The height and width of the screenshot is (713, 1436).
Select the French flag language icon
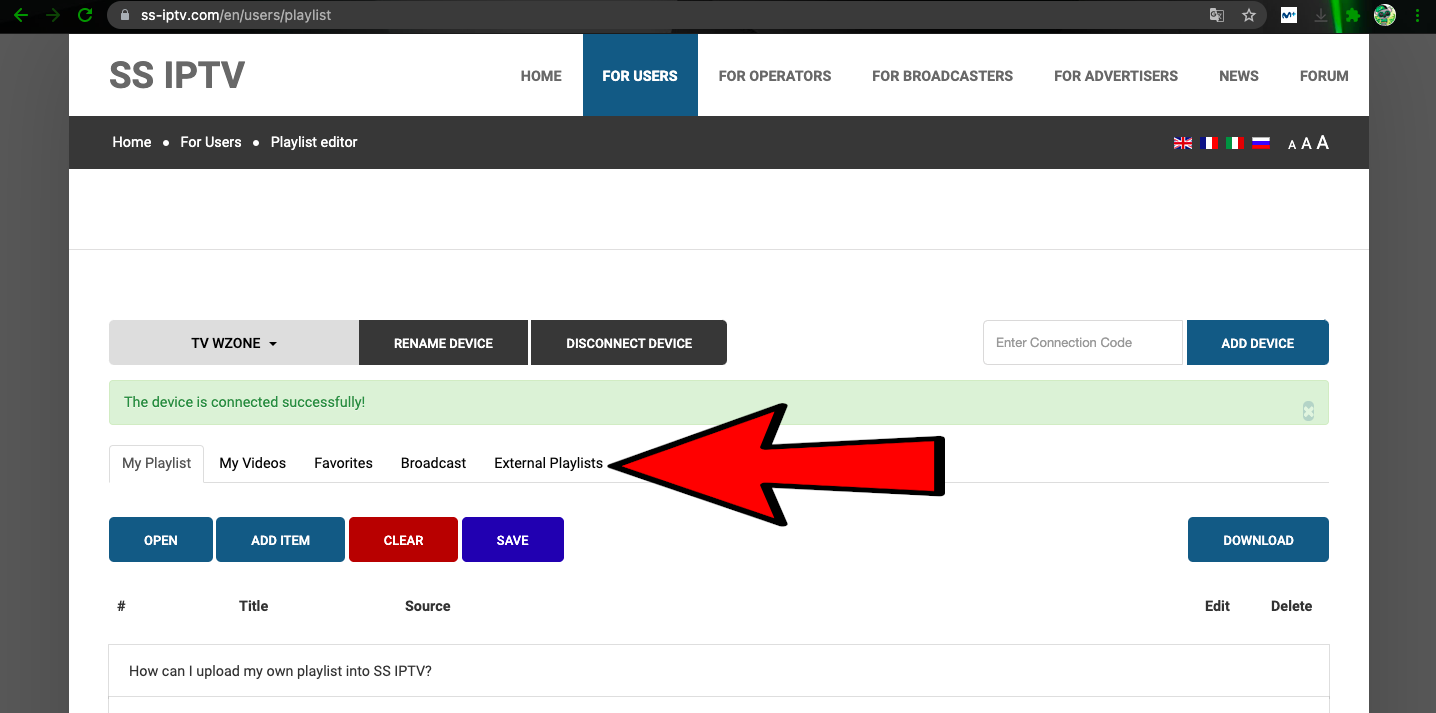[x=1209, y=143]
